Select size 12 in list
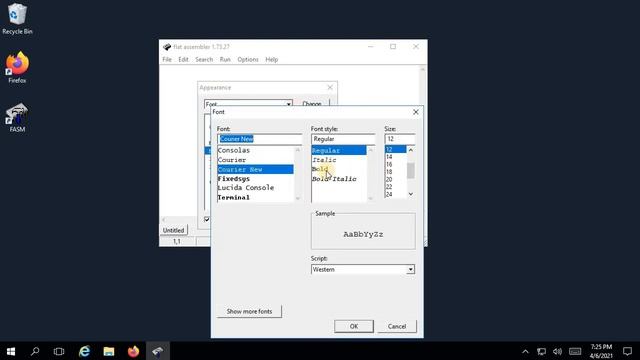 pyautogui.click(x=396, y=150)
